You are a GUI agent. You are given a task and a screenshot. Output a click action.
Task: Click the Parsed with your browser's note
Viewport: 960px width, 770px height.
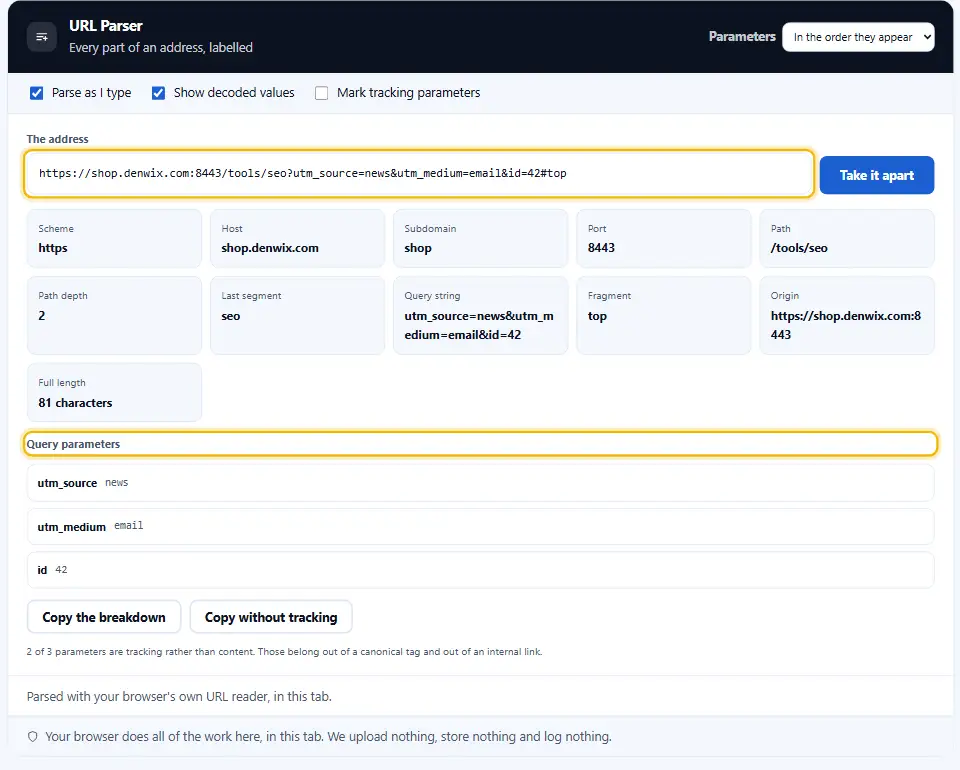pyautogui.click(x=179, y=697)
